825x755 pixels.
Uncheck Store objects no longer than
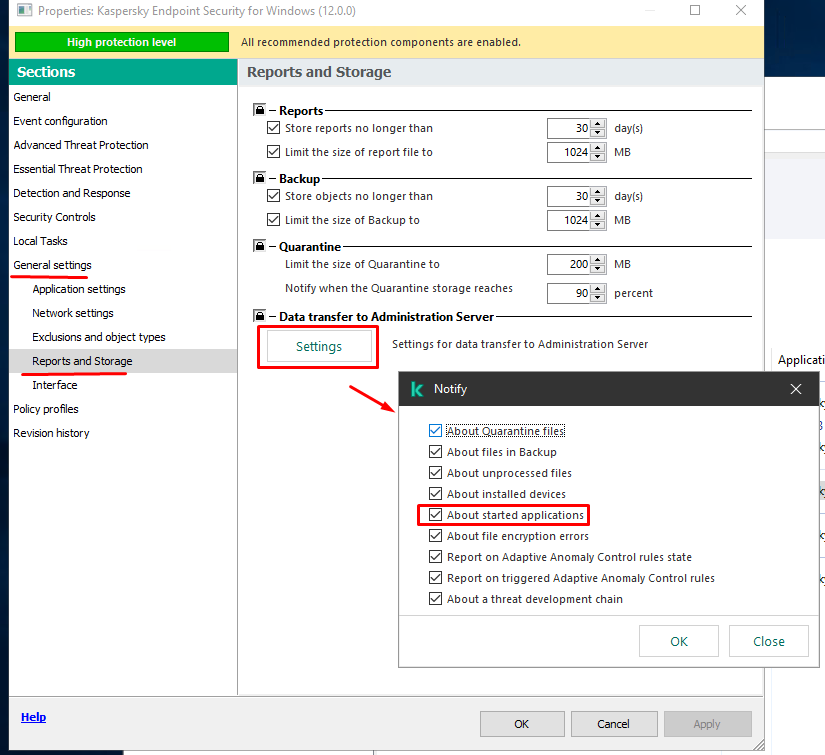(x=274, y=196)
